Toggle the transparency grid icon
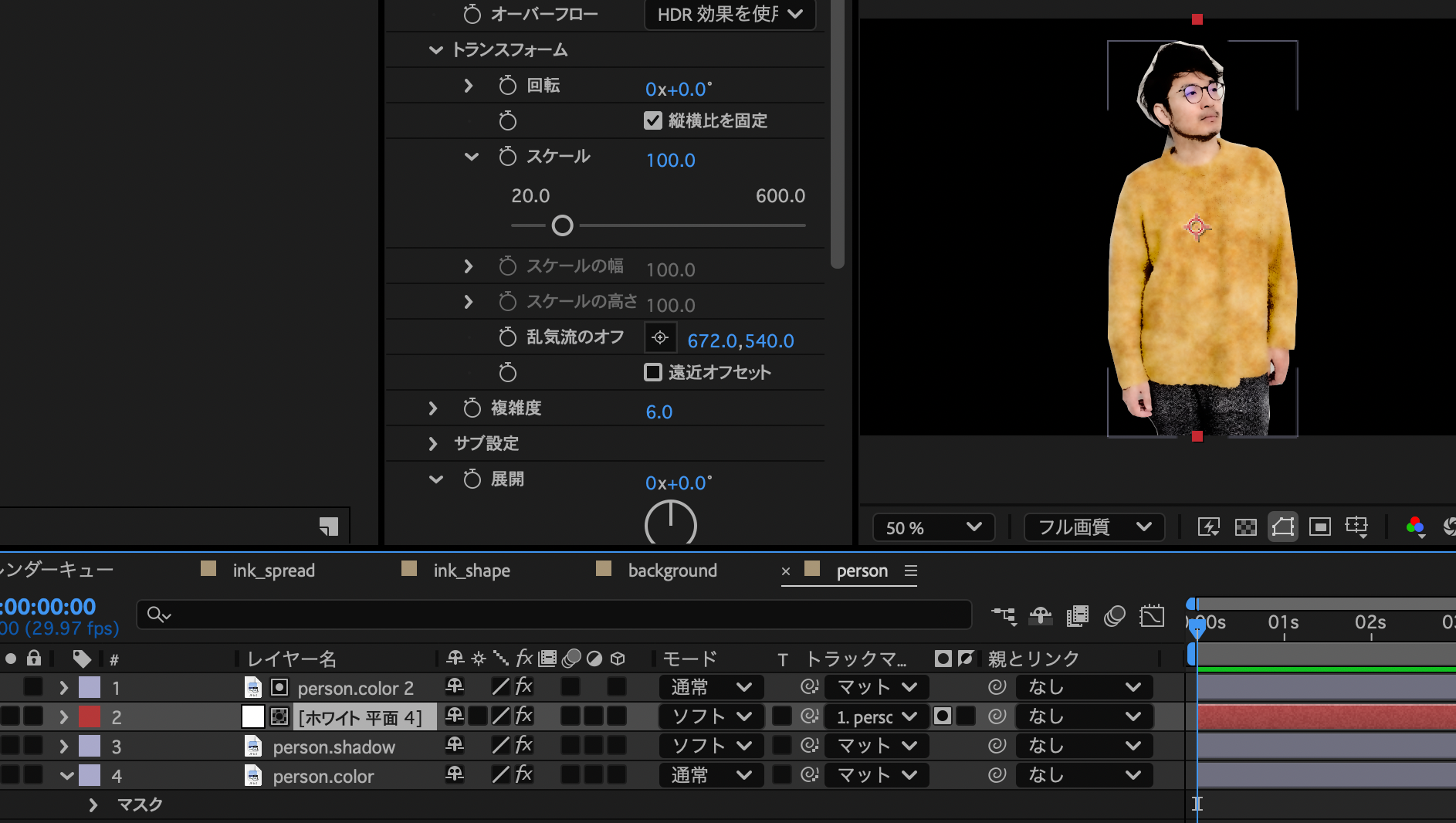 1245,527
